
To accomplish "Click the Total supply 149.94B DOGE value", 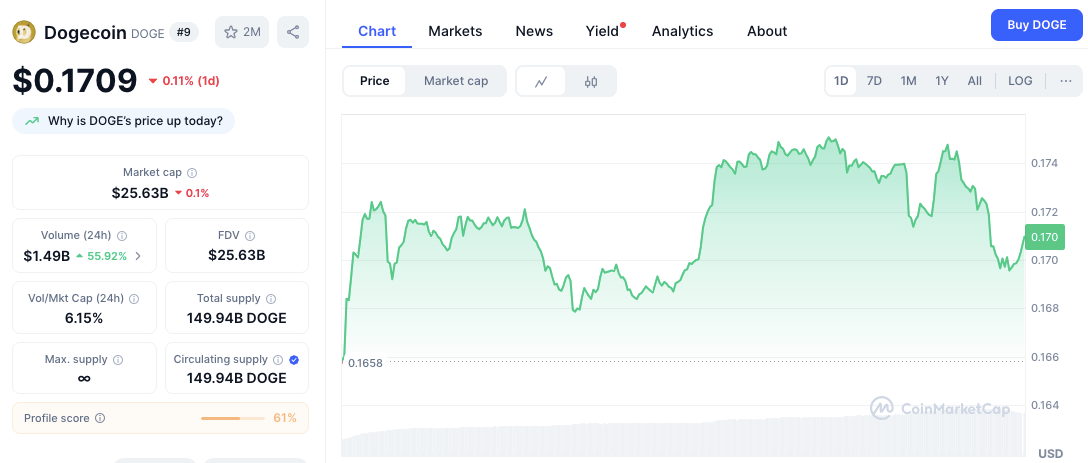I will (237, 319).
